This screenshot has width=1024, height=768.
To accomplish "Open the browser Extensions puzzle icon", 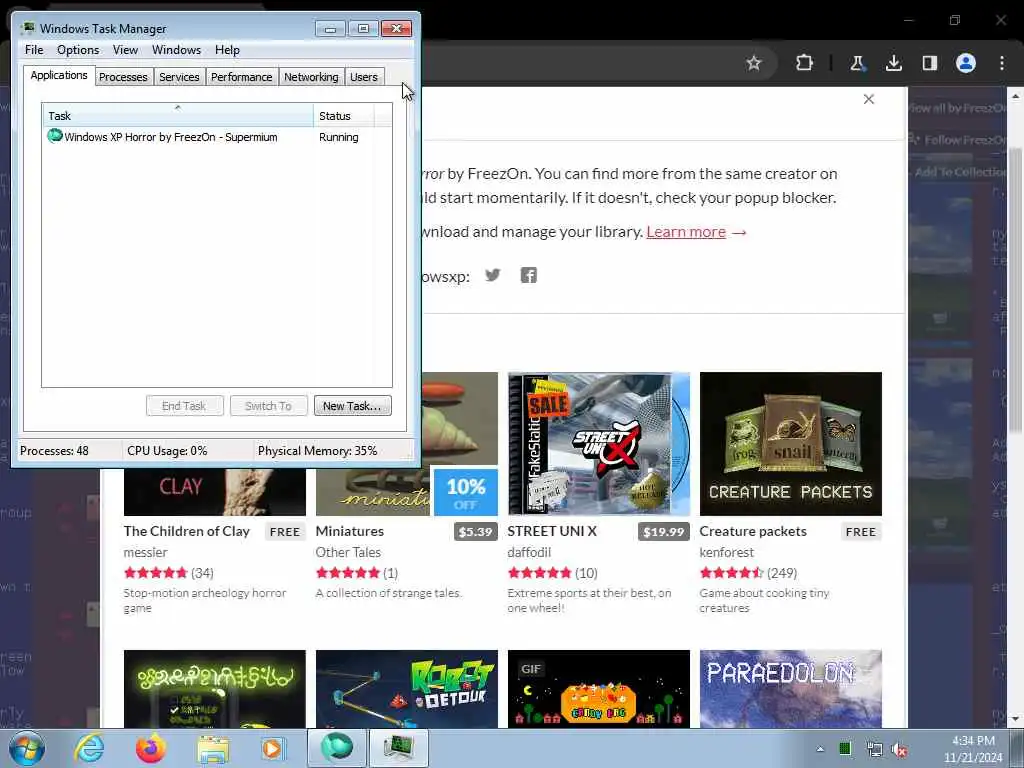I will [x=805, y=63].
